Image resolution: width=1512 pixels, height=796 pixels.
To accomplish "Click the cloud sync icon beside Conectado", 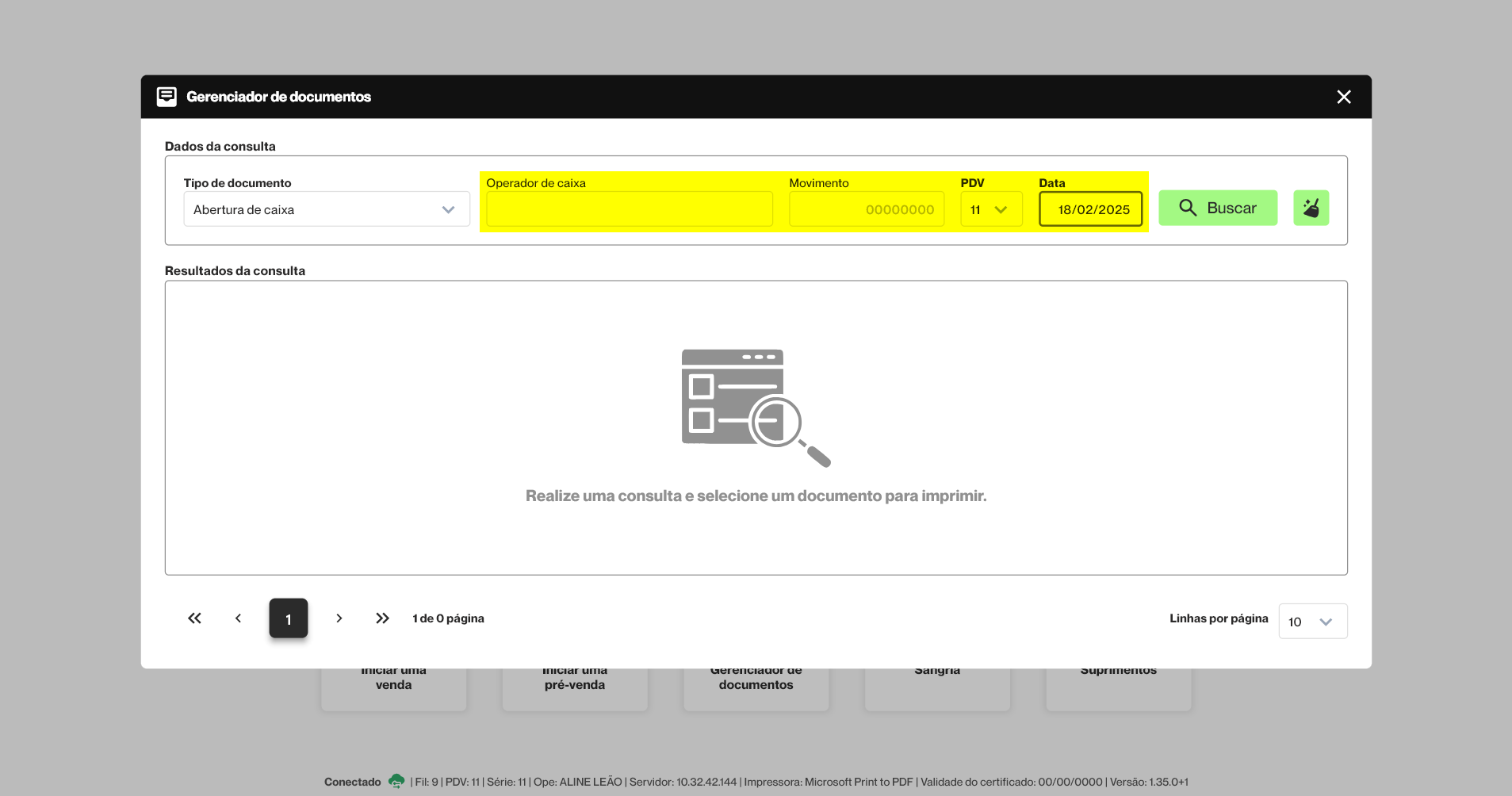I will [396, 782].
